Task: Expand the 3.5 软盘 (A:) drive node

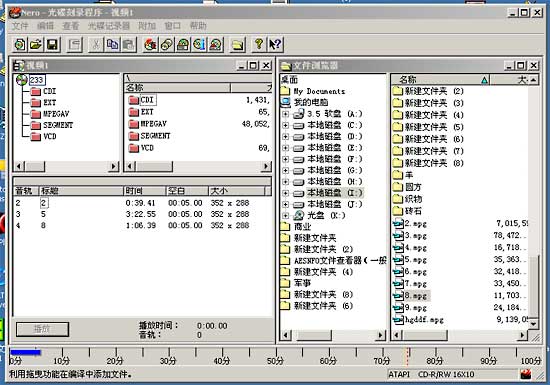Action: 286,114
